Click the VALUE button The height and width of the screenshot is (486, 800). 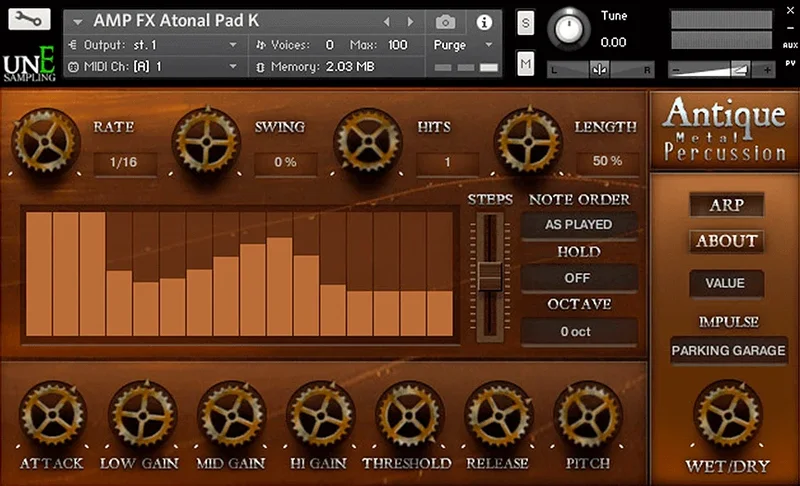[726, 283]
